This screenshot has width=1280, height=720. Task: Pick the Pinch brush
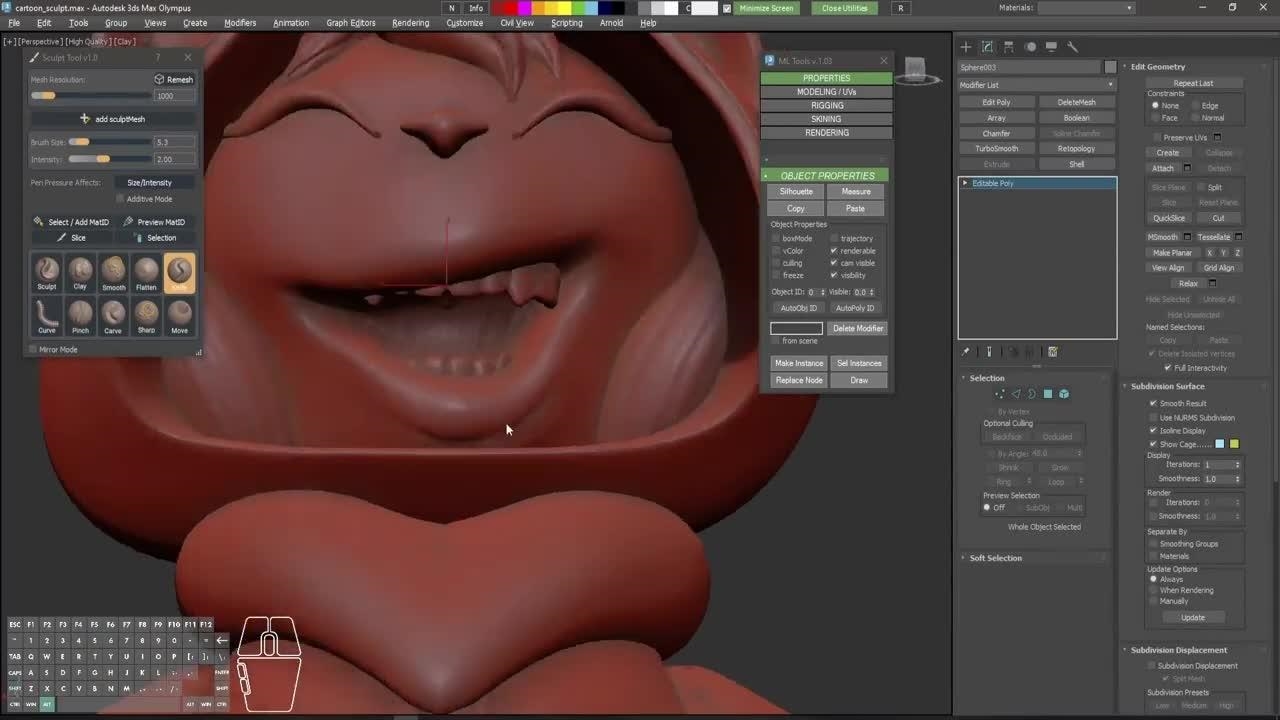(80, 313)
